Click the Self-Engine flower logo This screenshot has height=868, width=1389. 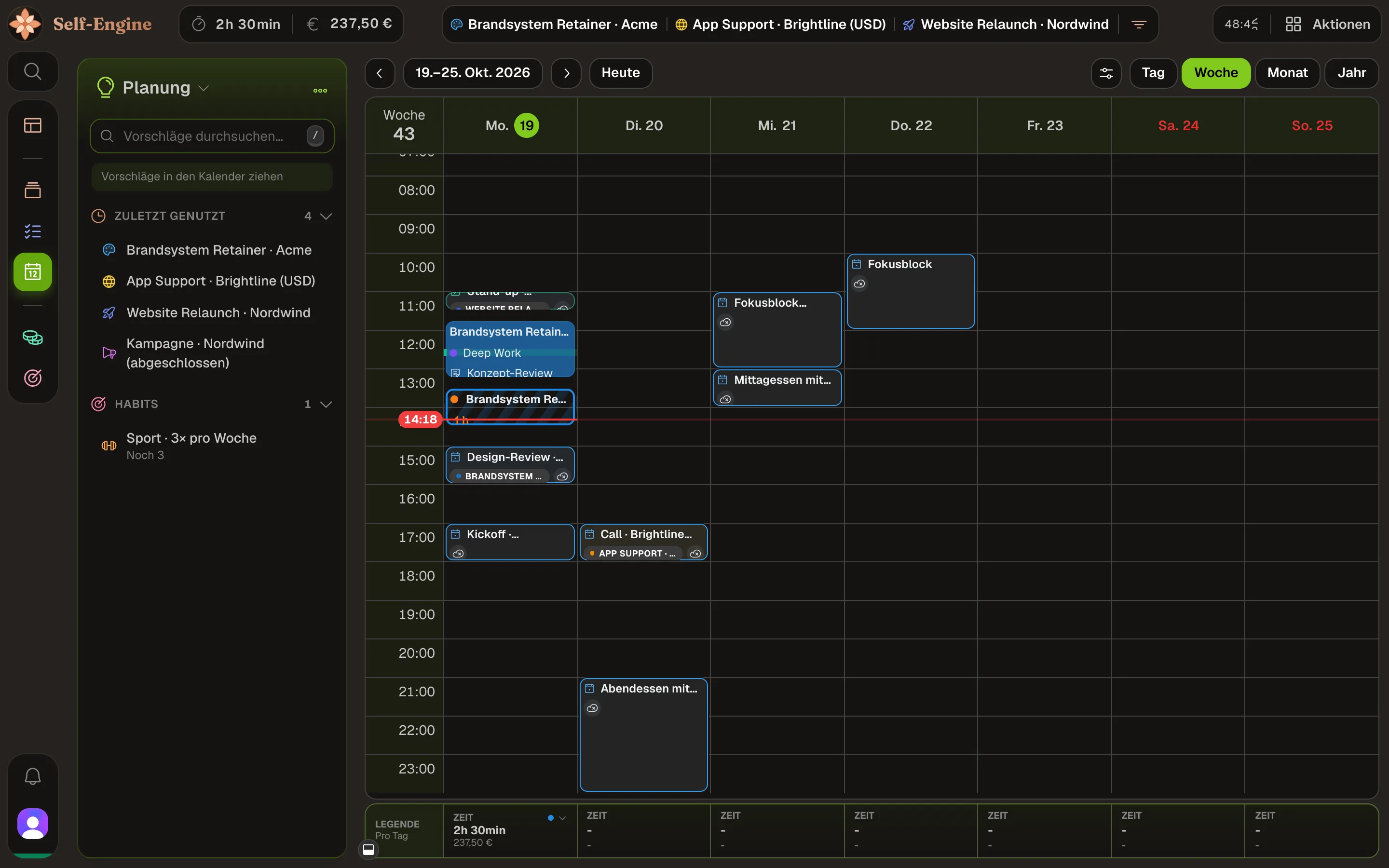point(25,24)
